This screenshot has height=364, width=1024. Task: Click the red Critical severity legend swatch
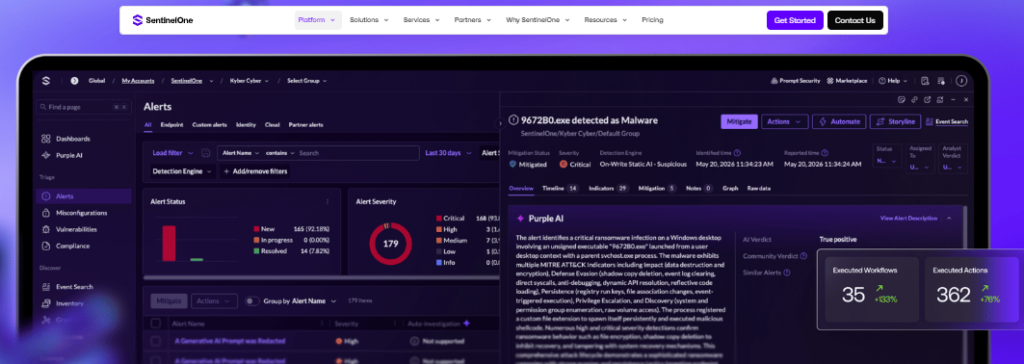tap(438, 218)
